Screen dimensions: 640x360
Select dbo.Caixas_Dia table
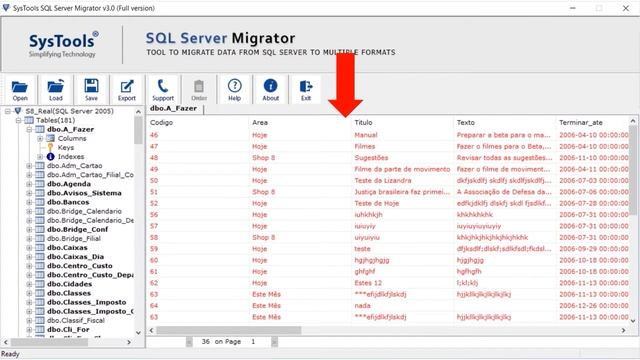[x=76, y=257]
